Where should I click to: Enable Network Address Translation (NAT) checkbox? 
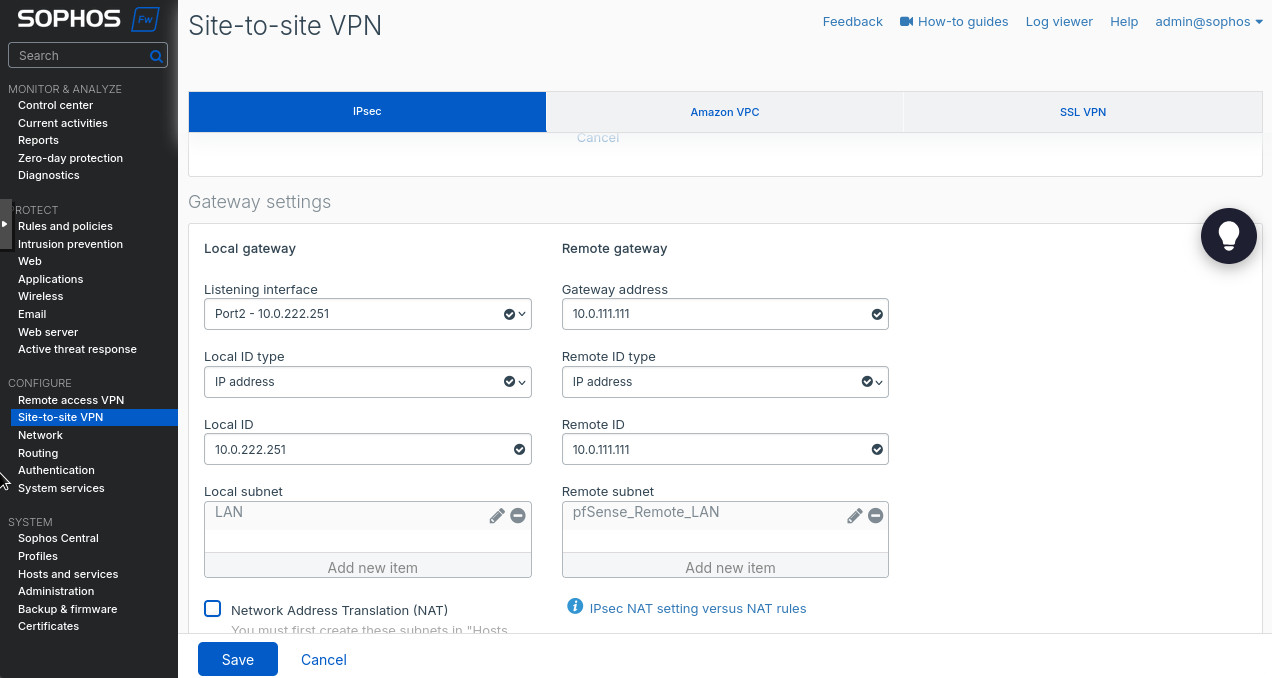[213, 609]
